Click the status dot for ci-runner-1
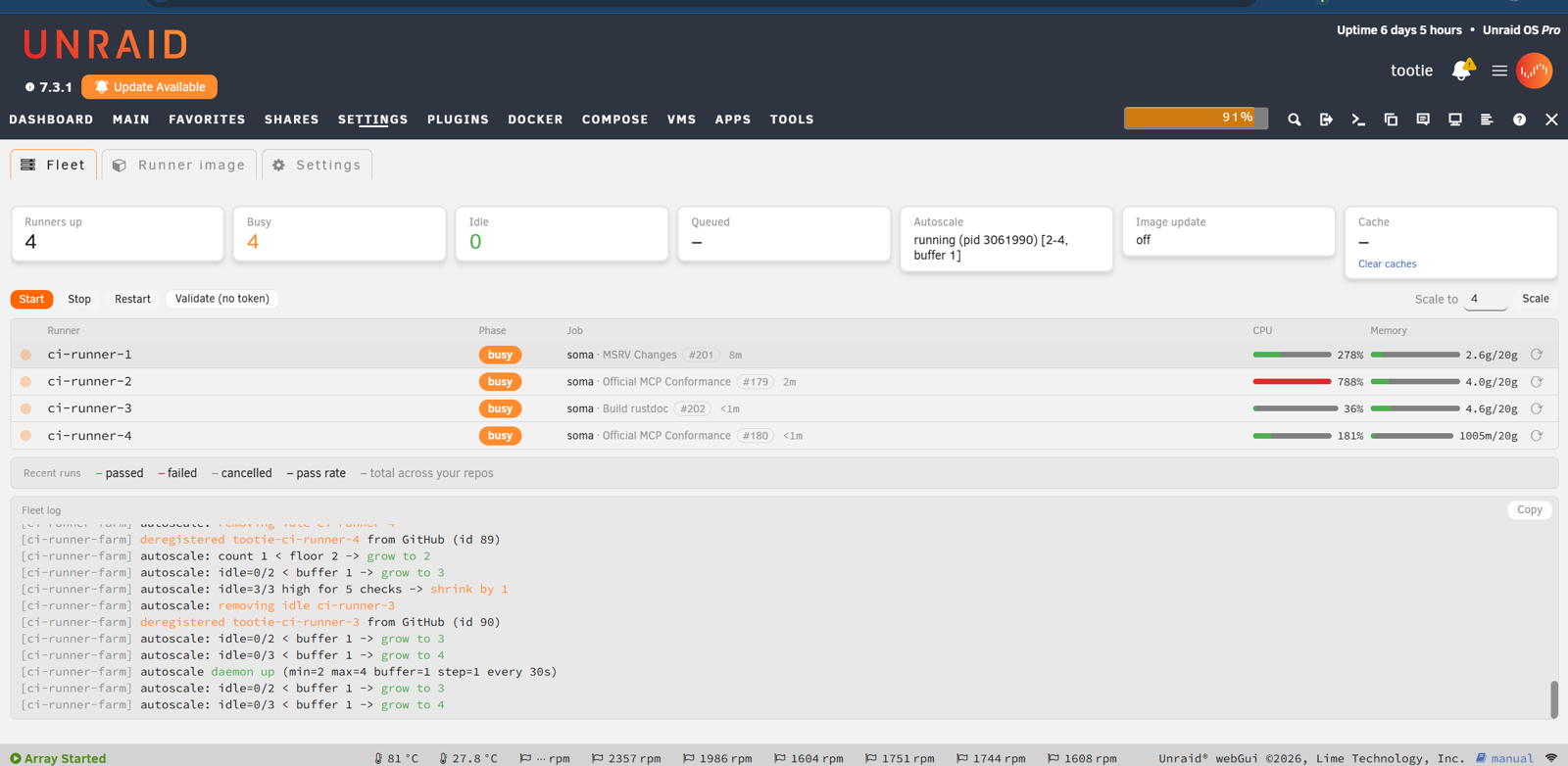1568x766 pixels. coord(26,355)
